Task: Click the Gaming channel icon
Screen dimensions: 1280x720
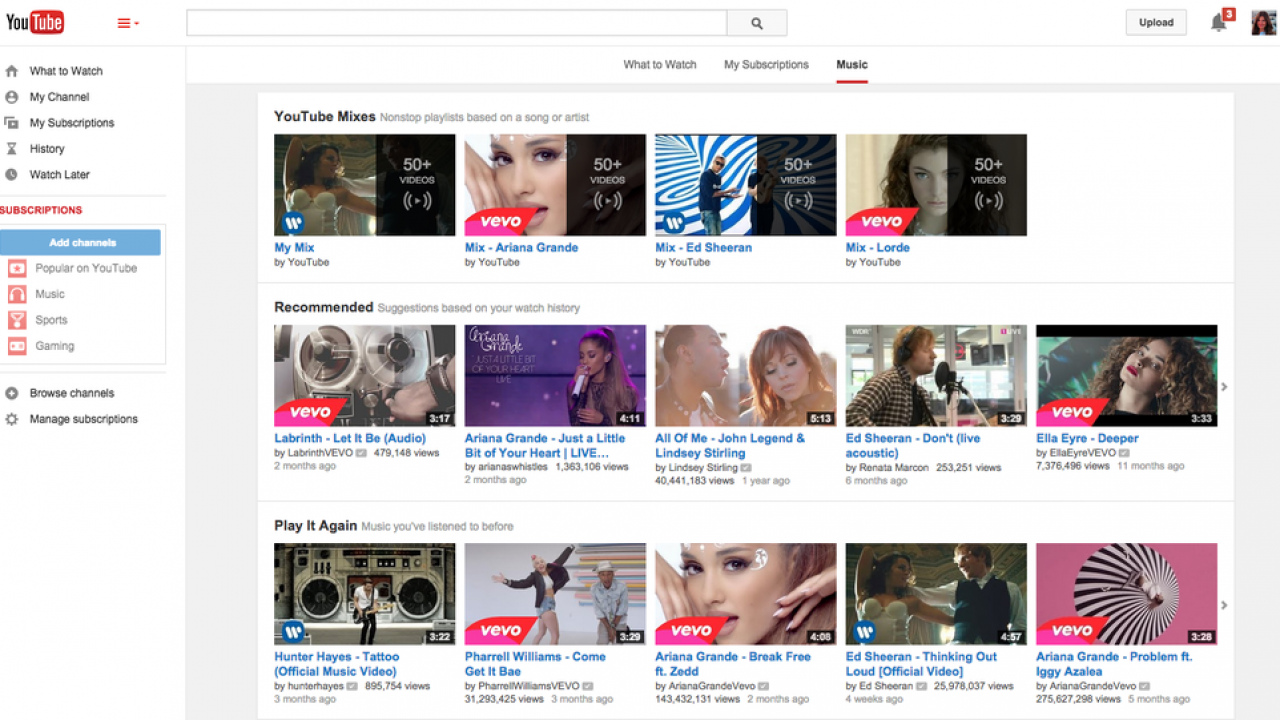Action: point(17,346)
